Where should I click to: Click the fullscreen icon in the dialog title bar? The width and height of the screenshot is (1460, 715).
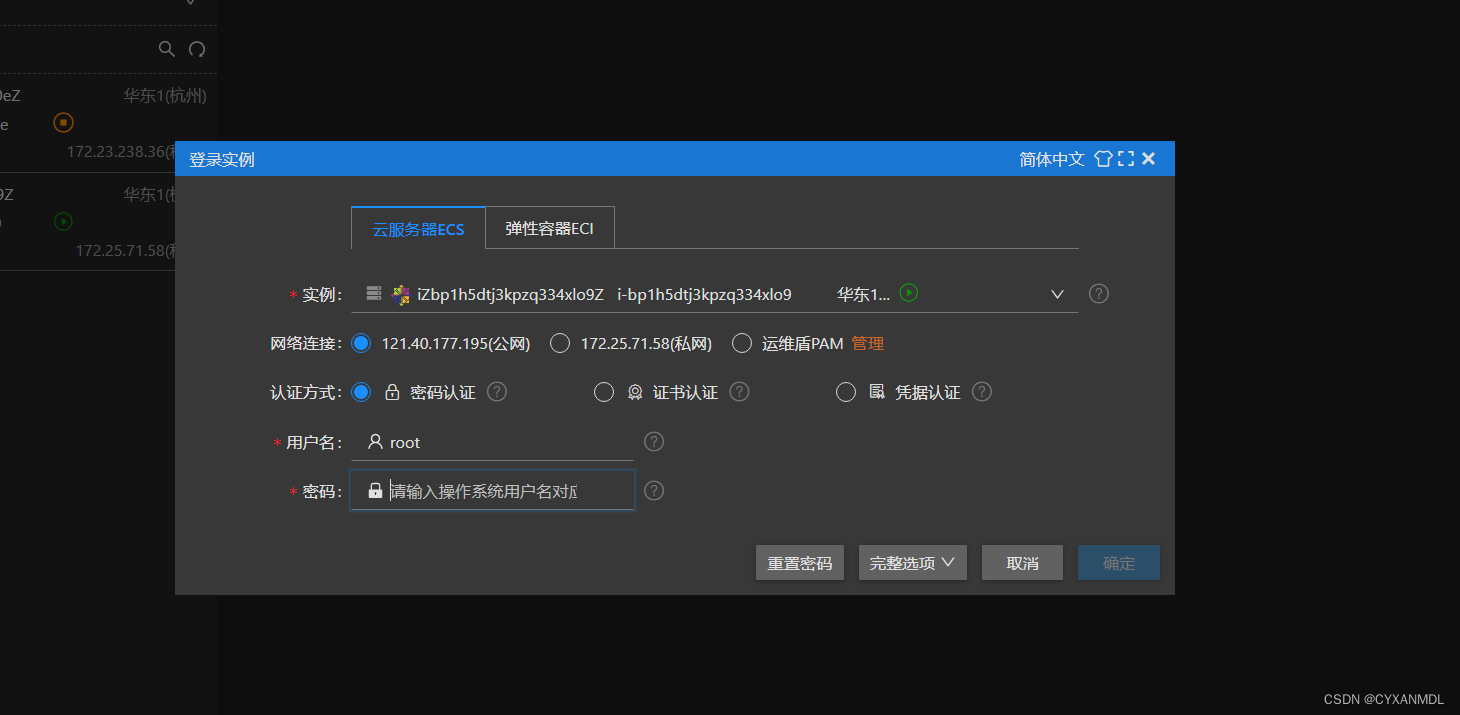point(1126,158)
